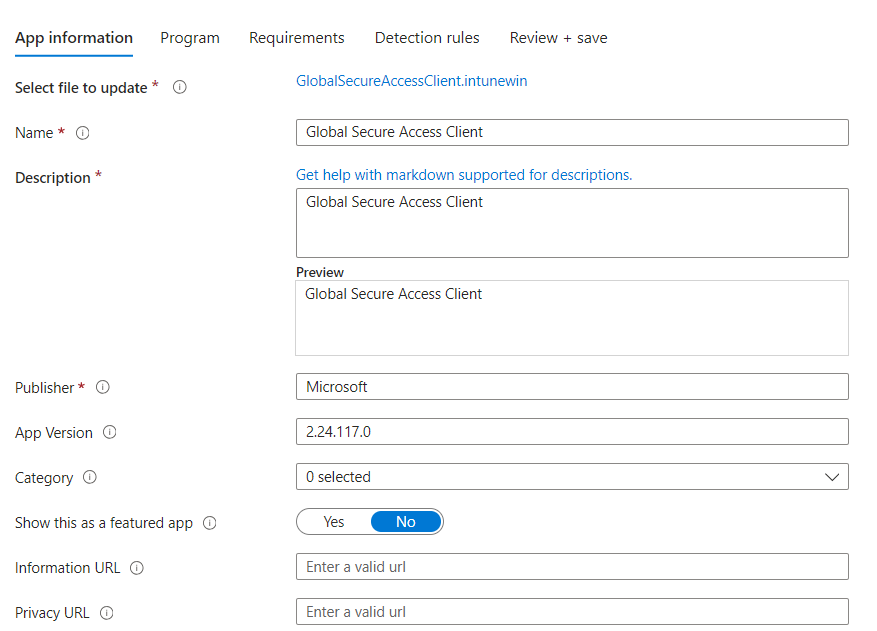This screenshot has height=631, width=877.
Task: Click the App Version info icon
Action: (x=110, y=433)
